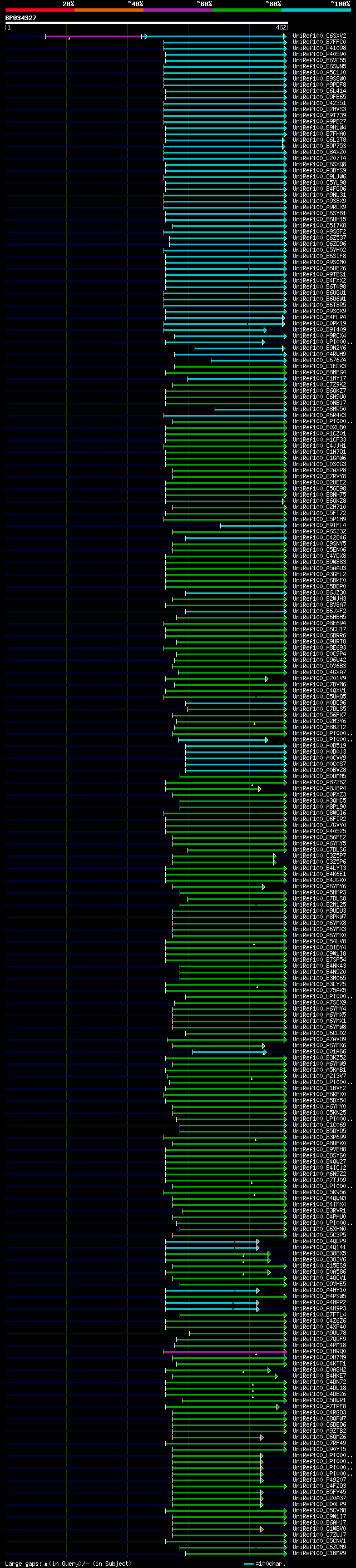Select the UniRef100_Q207T4 label
The height and width of the screenshot is (1568, 356).
[x=319, y=159]
